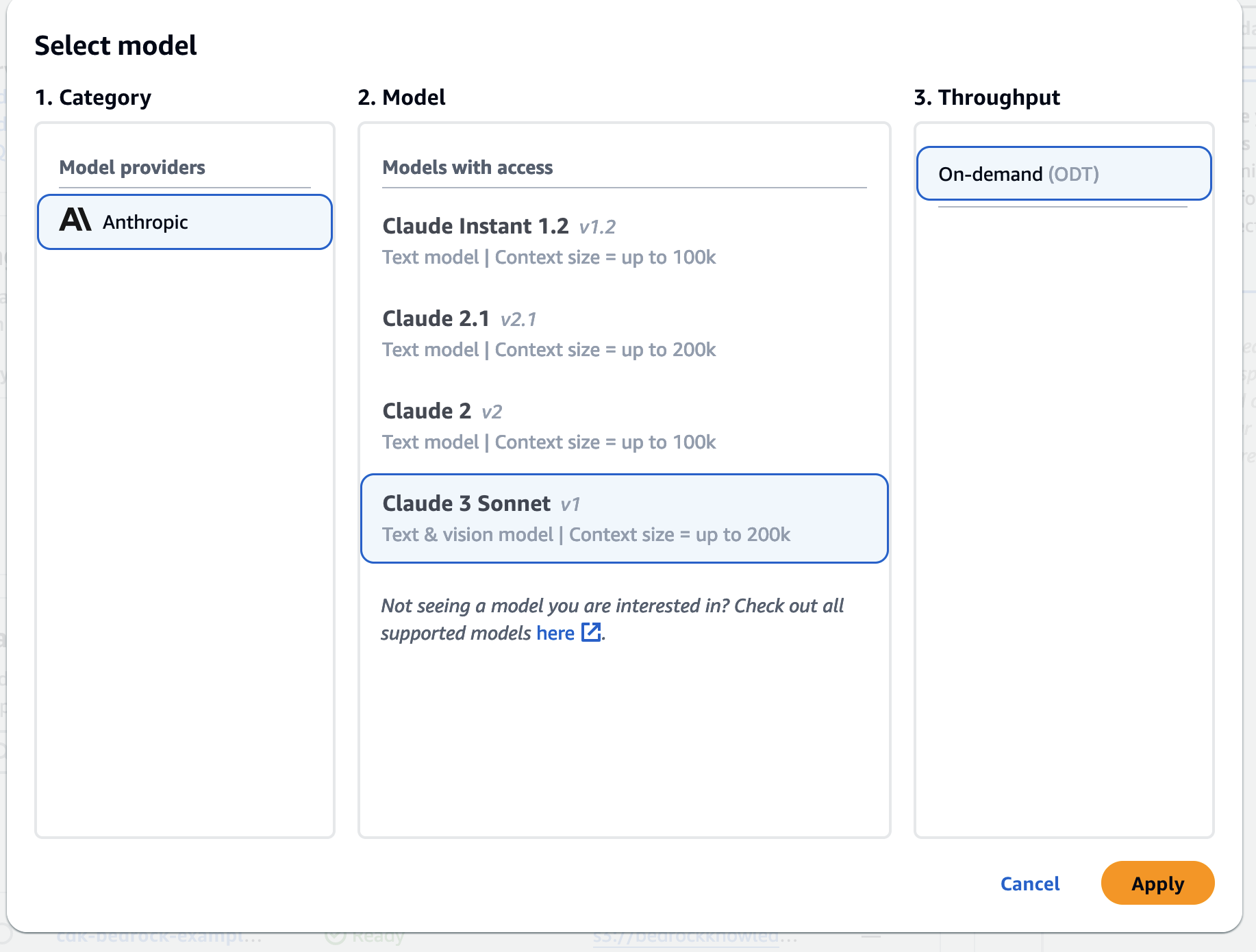The image size is (1256, 952).
Task: Select the Claude 3 Sonnet model
Action: 623,518
